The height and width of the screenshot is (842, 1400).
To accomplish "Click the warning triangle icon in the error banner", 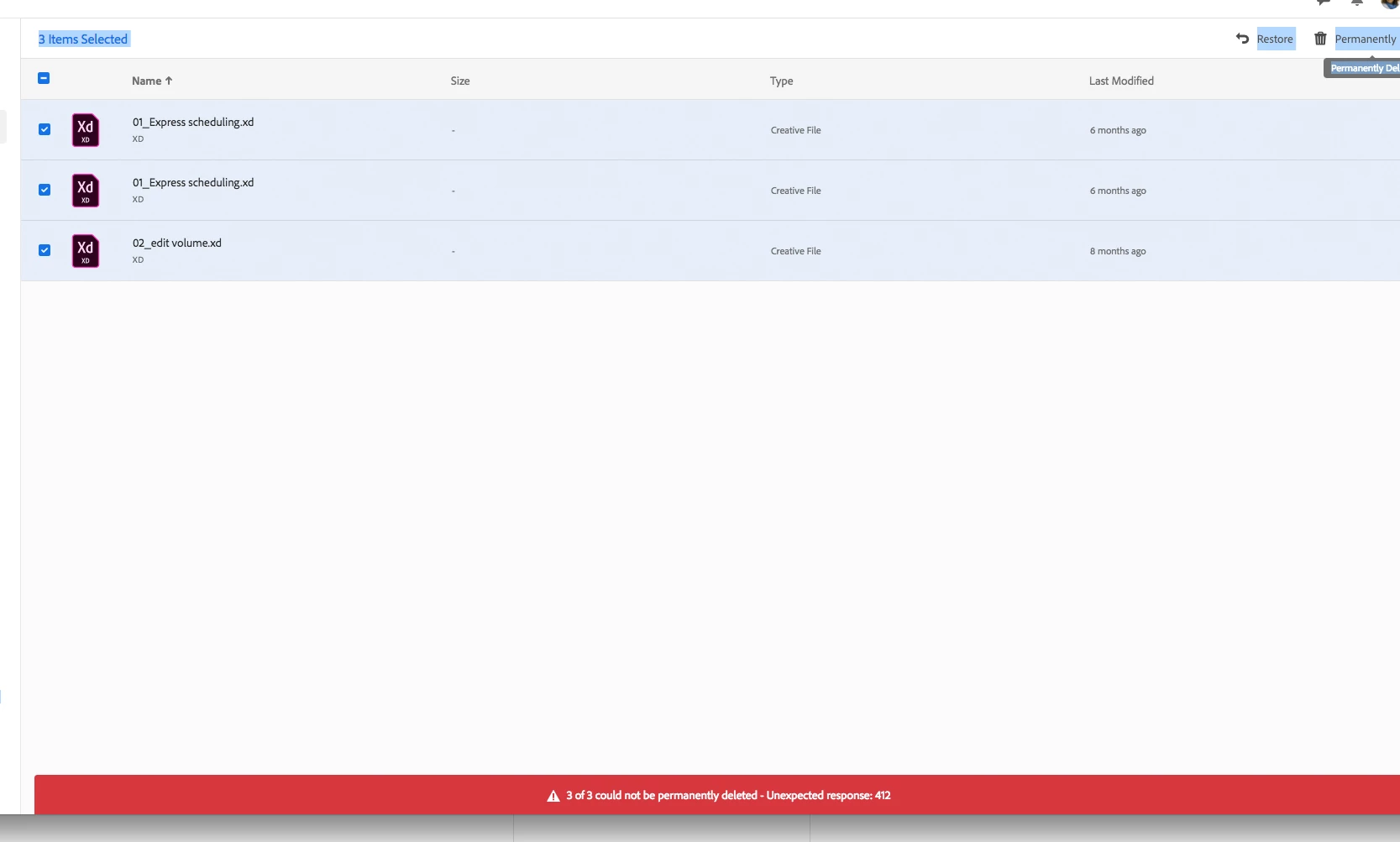I will coord(553,796).
